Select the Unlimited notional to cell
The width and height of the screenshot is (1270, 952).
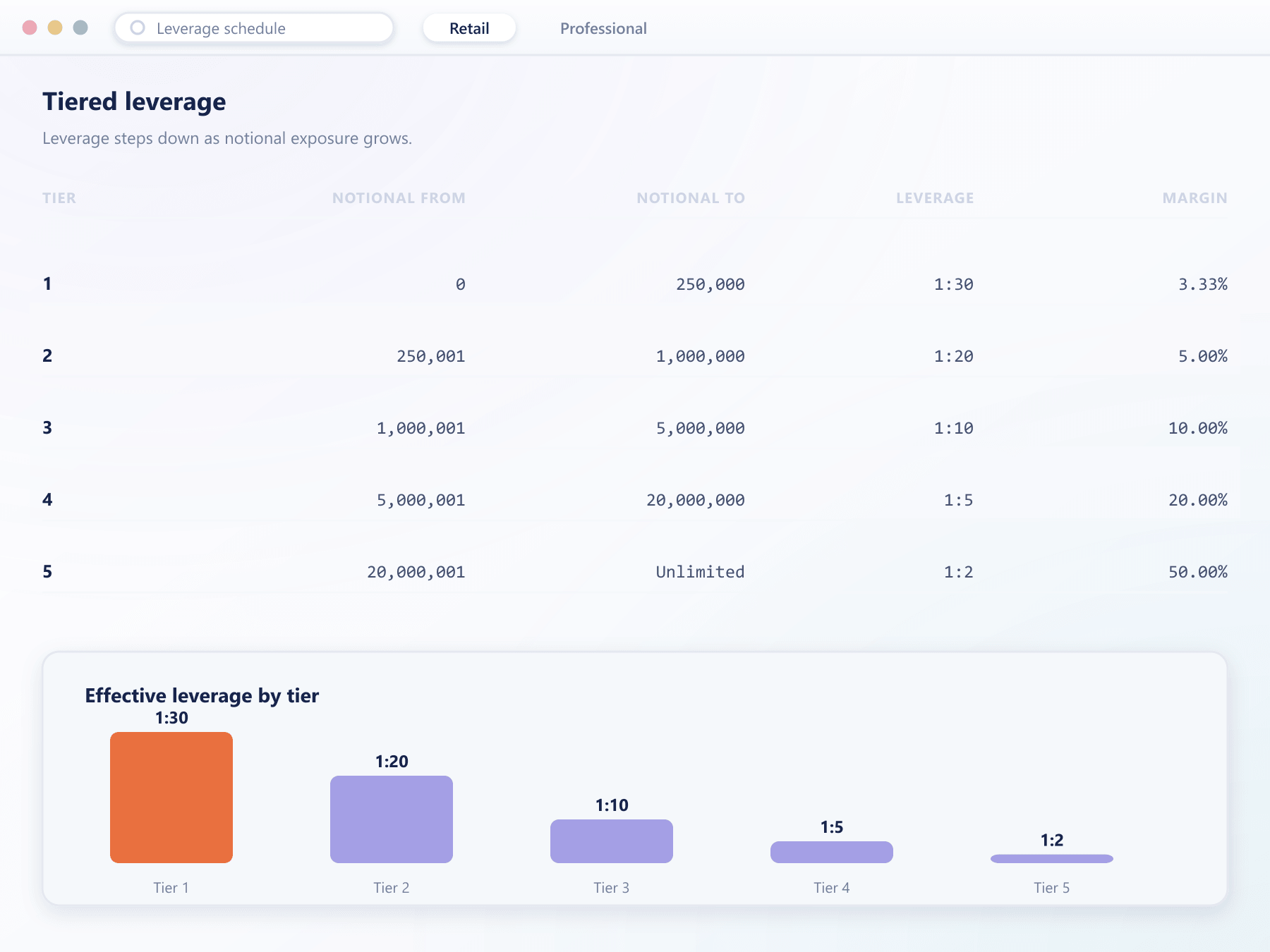tap(701, 572)
